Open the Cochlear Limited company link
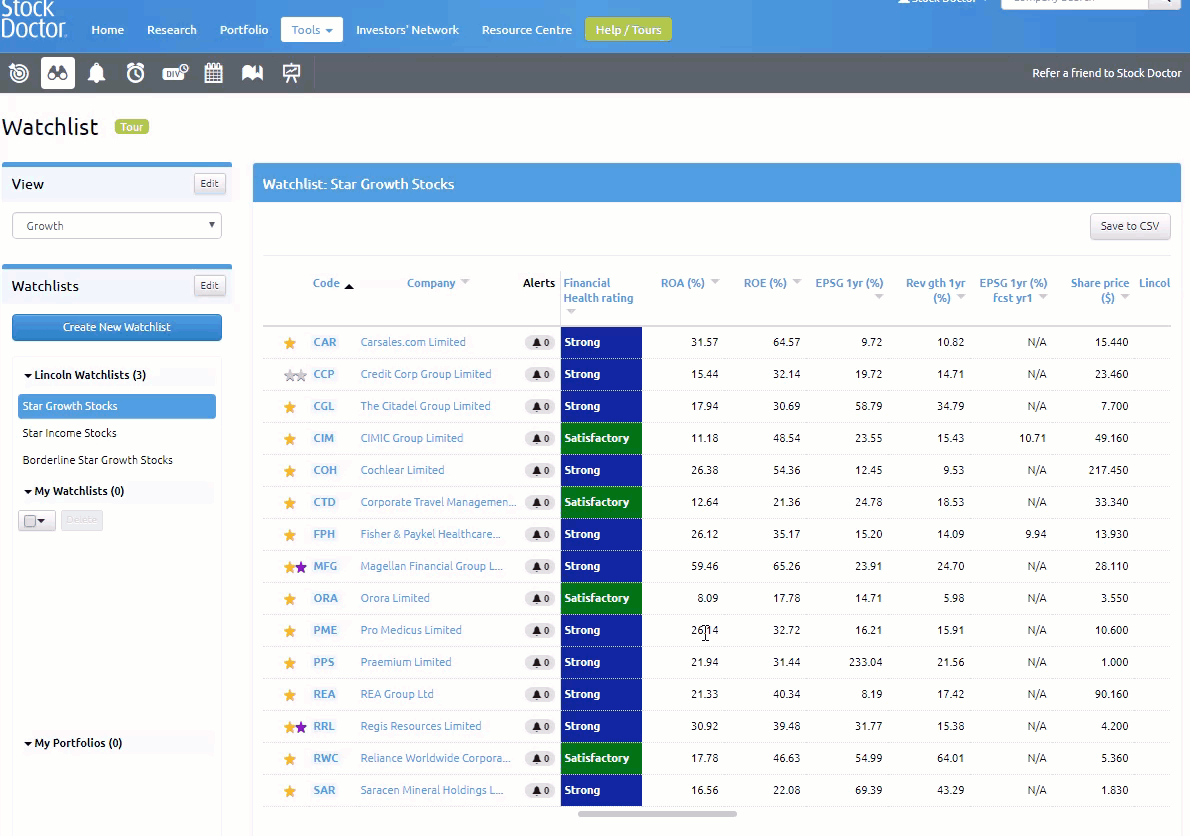Viewport: 1190px width, 836px height. [402, 470]
